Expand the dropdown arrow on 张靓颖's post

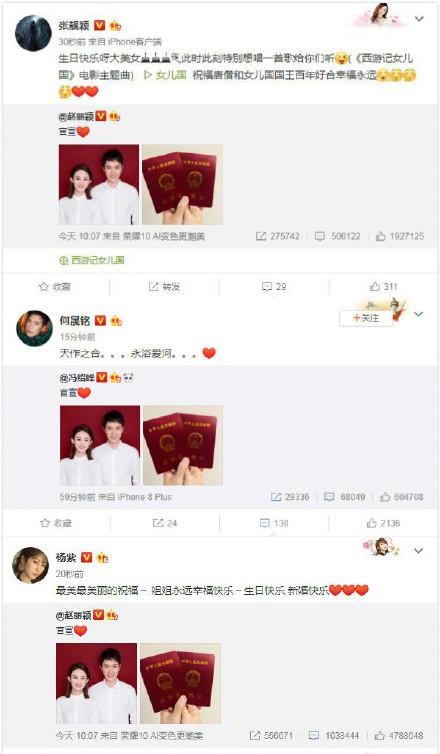point(419,19)
